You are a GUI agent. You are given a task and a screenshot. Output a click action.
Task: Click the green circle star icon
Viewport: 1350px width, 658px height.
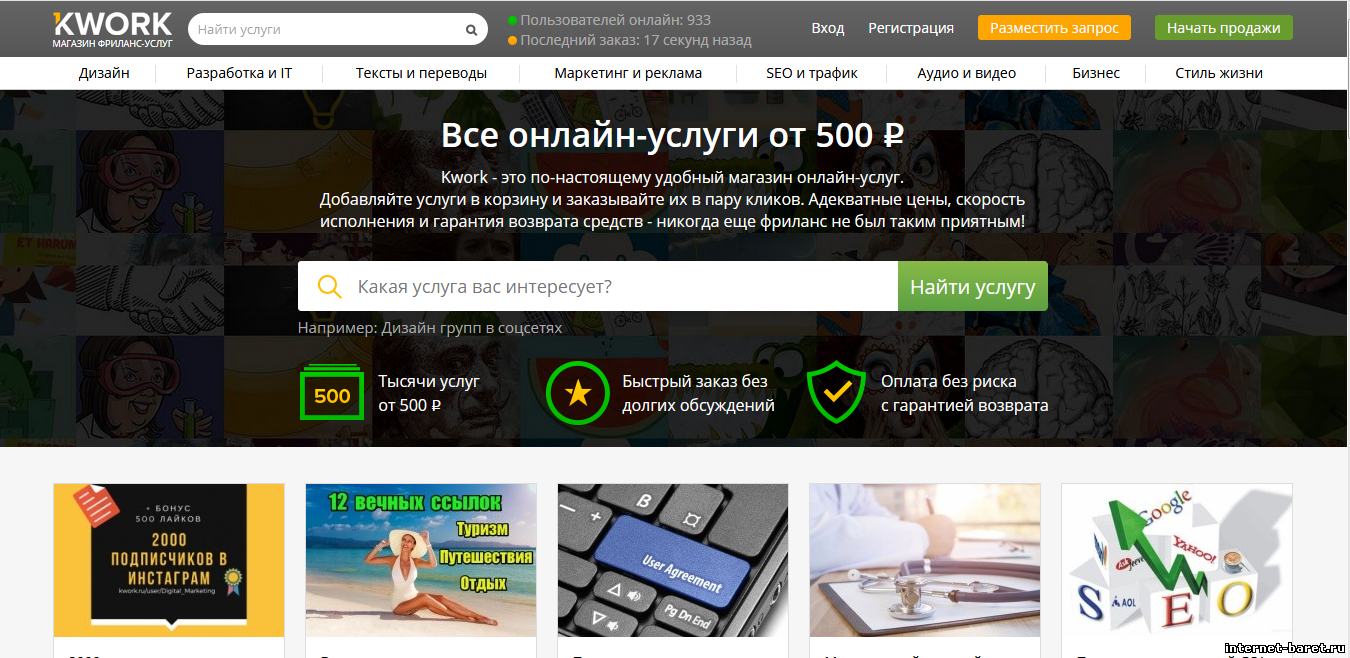coord(577,393)
